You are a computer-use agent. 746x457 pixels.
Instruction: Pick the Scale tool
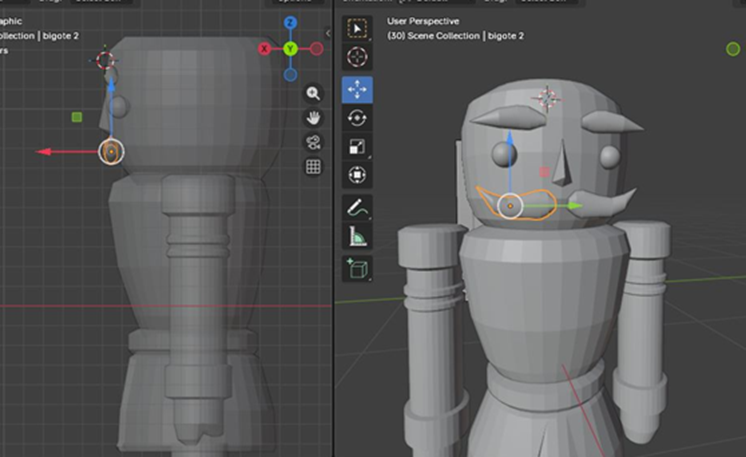(357, 147)
